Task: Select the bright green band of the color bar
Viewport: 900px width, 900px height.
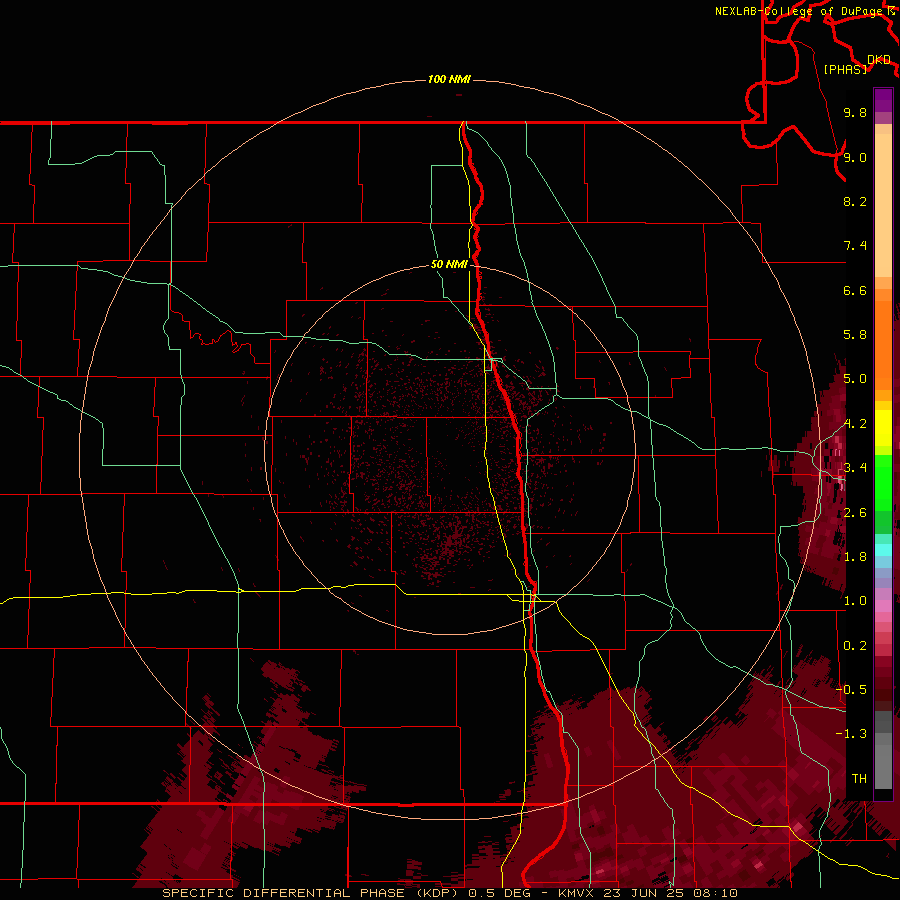Action: coord(883,483)
